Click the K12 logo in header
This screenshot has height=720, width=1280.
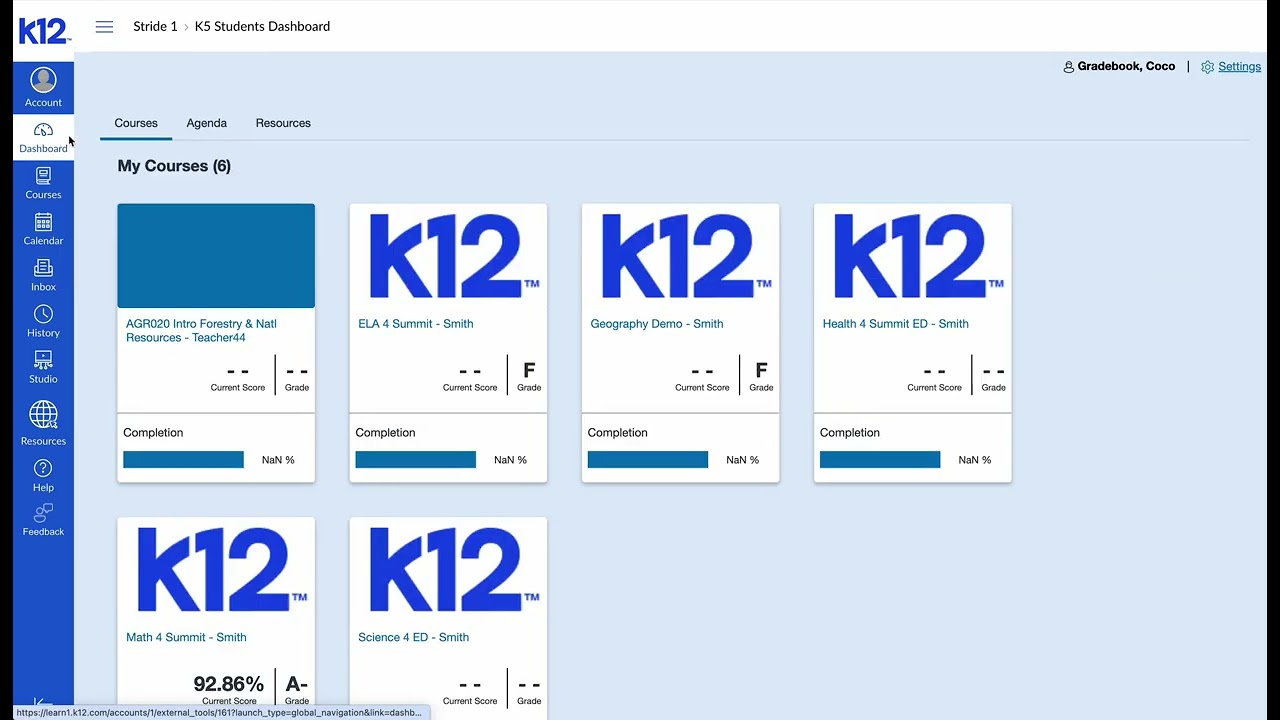[45, 31]
